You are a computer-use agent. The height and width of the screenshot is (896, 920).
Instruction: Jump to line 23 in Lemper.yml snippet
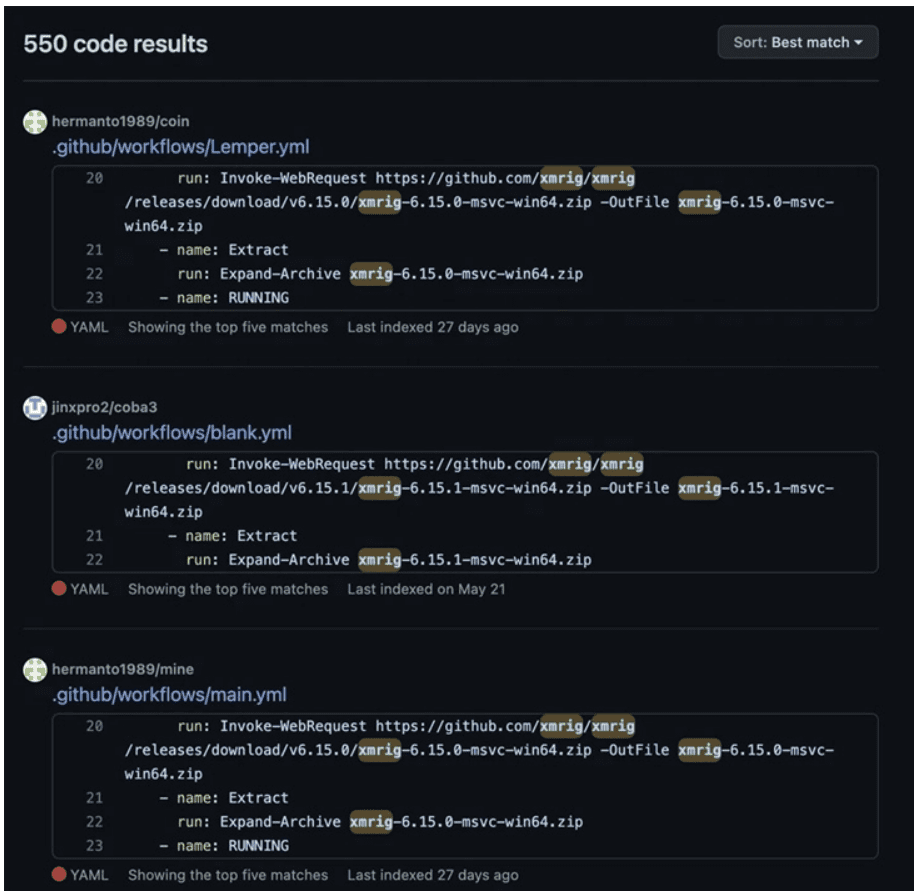[x=94, y=297]
